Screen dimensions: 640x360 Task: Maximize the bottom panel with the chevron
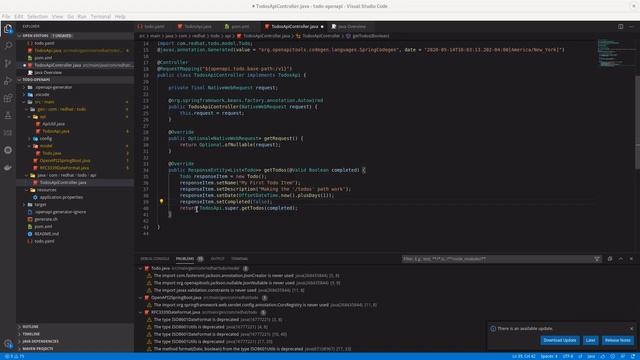click(x=620, y=259)
